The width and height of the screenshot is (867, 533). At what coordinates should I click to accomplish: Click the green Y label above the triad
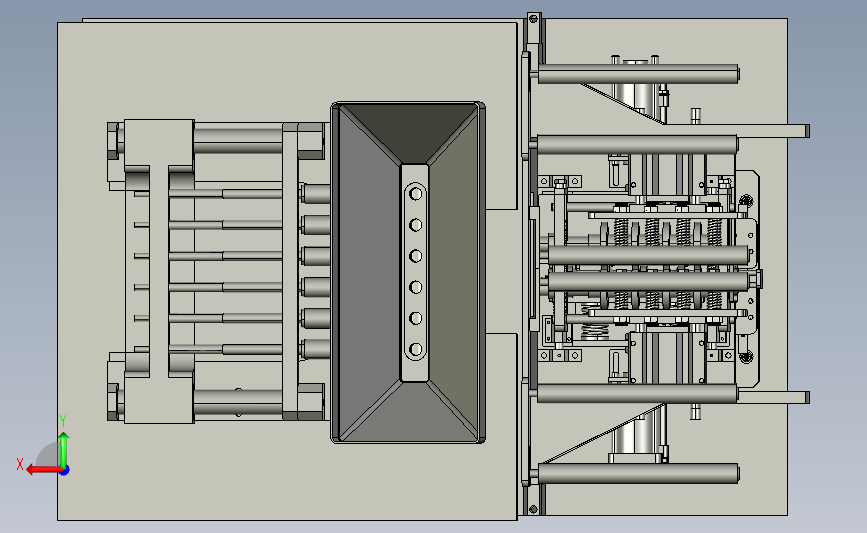pyautogui.click(x=63, y=421)
